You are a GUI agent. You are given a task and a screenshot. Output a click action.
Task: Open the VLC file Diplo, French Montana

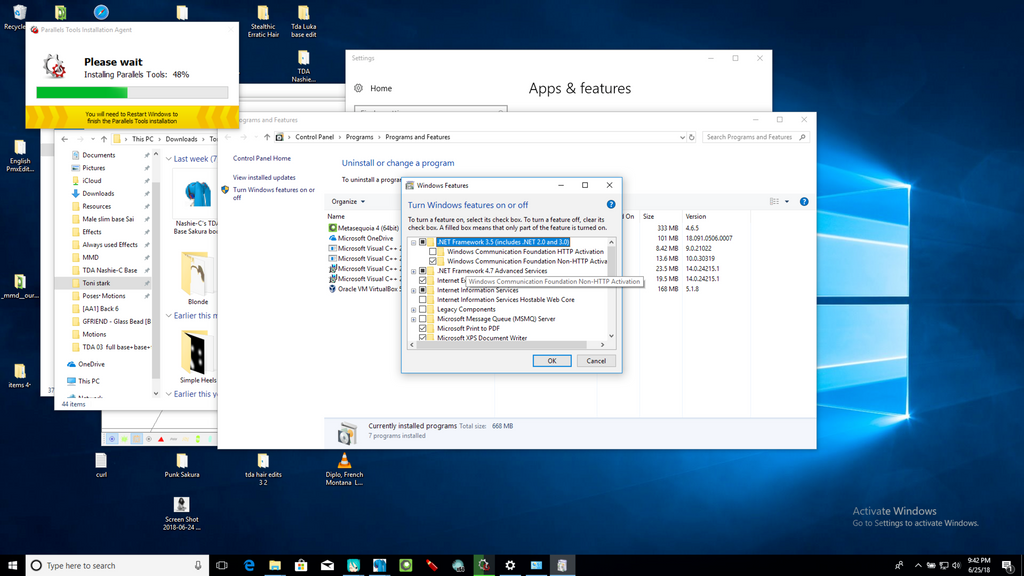(344, 470)
